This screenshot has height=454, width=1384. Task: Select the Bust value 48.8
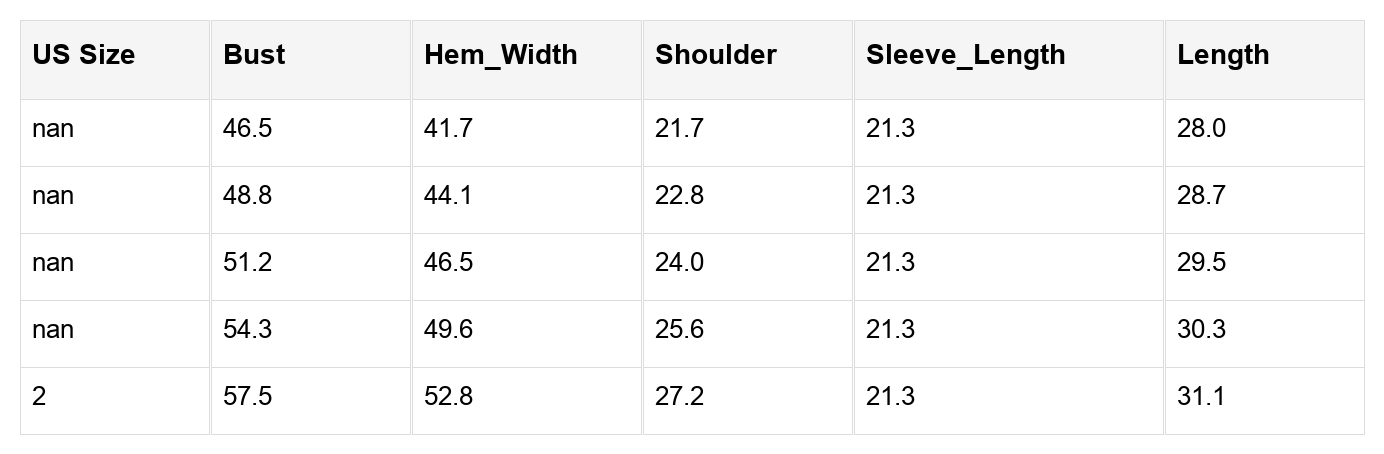point(247,196)
